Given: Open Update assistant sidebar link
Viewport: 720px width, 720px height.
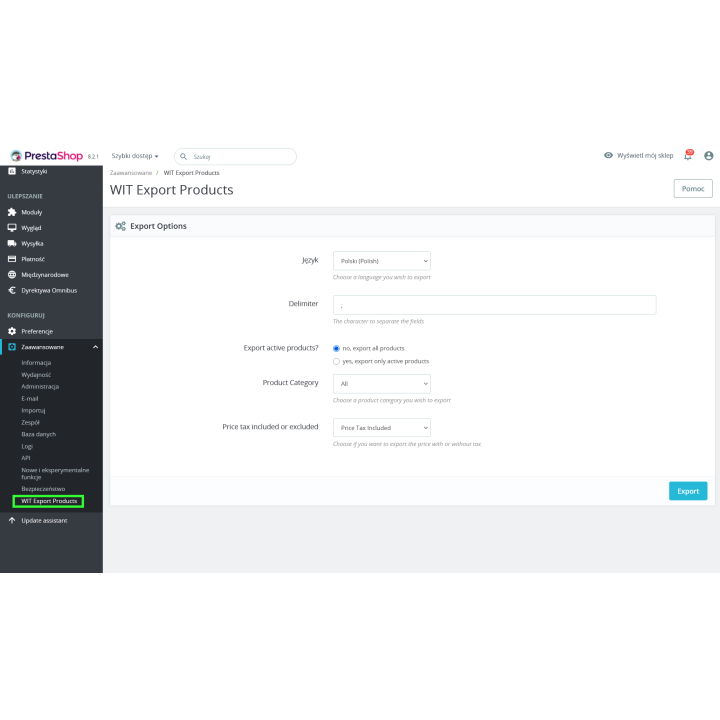Looking at the screenshot, I should (44, 520).
